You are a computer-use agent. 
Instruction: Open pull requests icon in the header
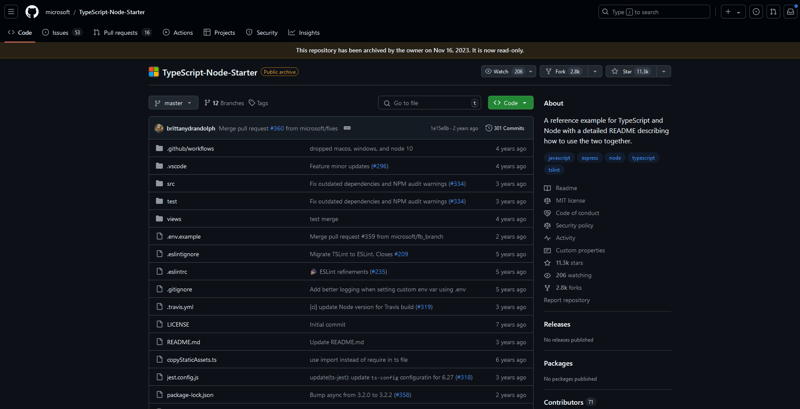tap(773, 12)
